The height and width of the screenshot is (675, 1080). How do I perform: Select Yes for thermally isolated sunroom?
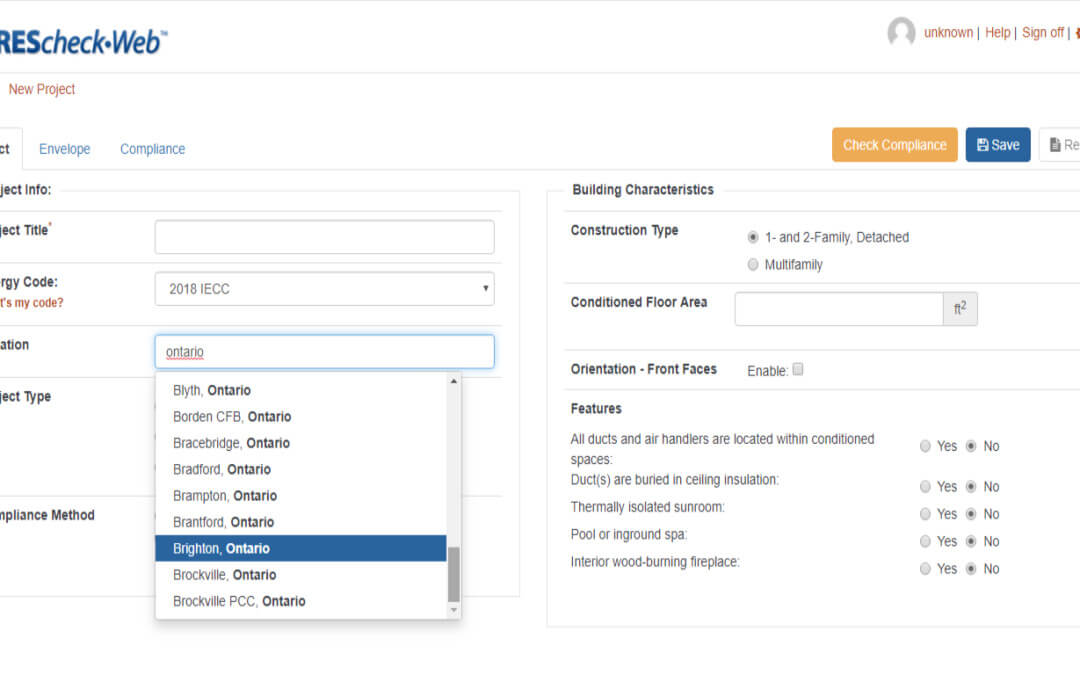[x=925, y=514]
